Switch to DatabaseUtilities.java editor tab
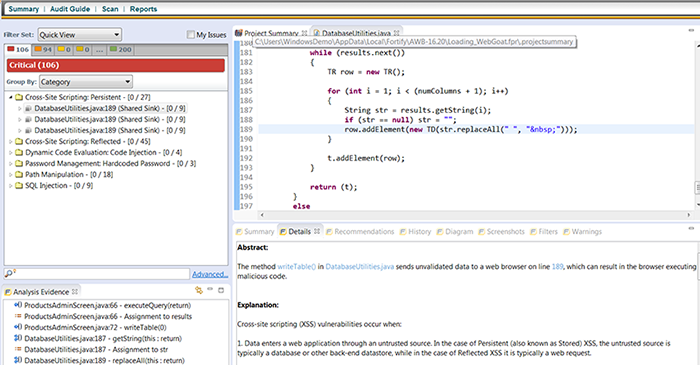Image resolution: width=700 pixels, height=365 pixels. pyautogui.click(x=356, y=33)
